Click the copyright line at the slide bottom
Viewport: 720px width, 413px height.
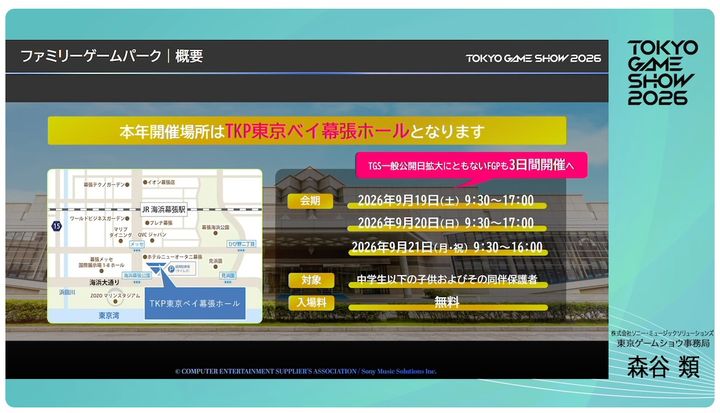[305, 371]
